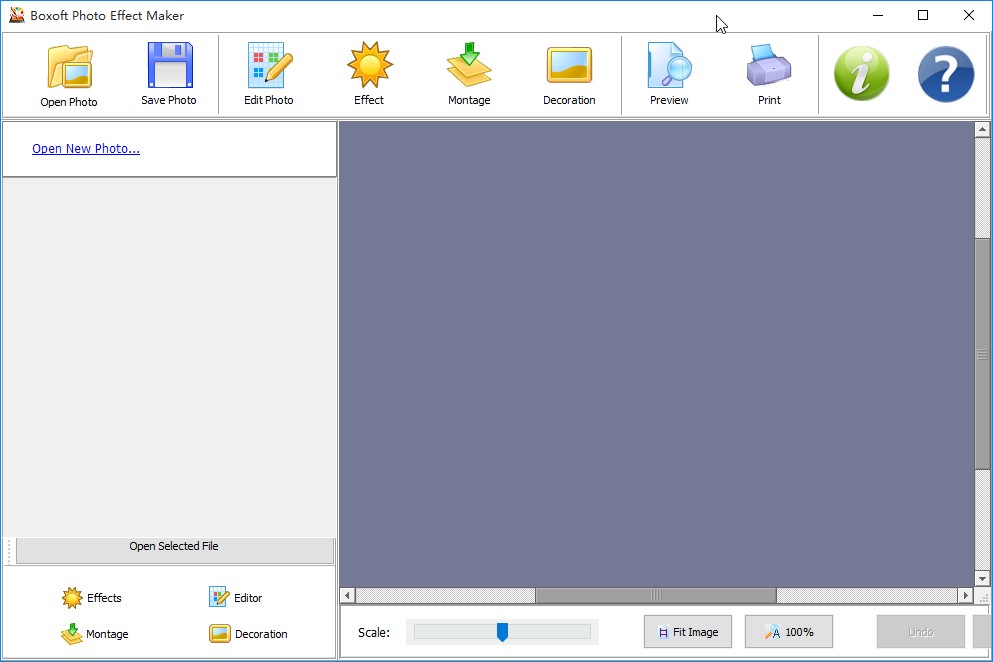Minimize the Boxoft Photo Effect Maker window
Viewport: 993px width, 662px height.
click(x=878, y=15)
